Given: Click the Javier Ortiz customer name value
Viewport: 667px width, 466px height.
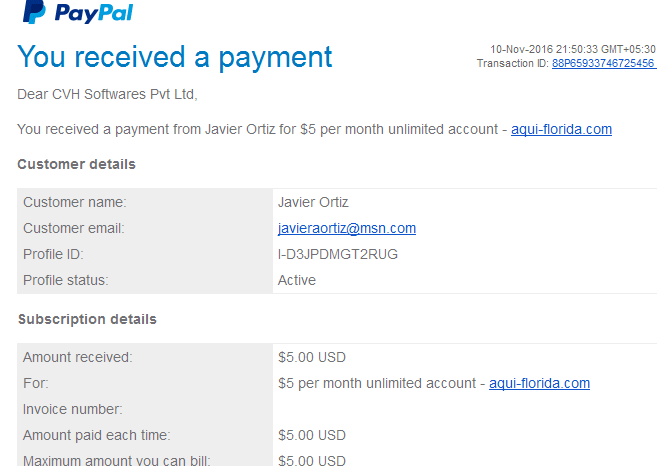Looking at the screenshot, I should point(313,202).
